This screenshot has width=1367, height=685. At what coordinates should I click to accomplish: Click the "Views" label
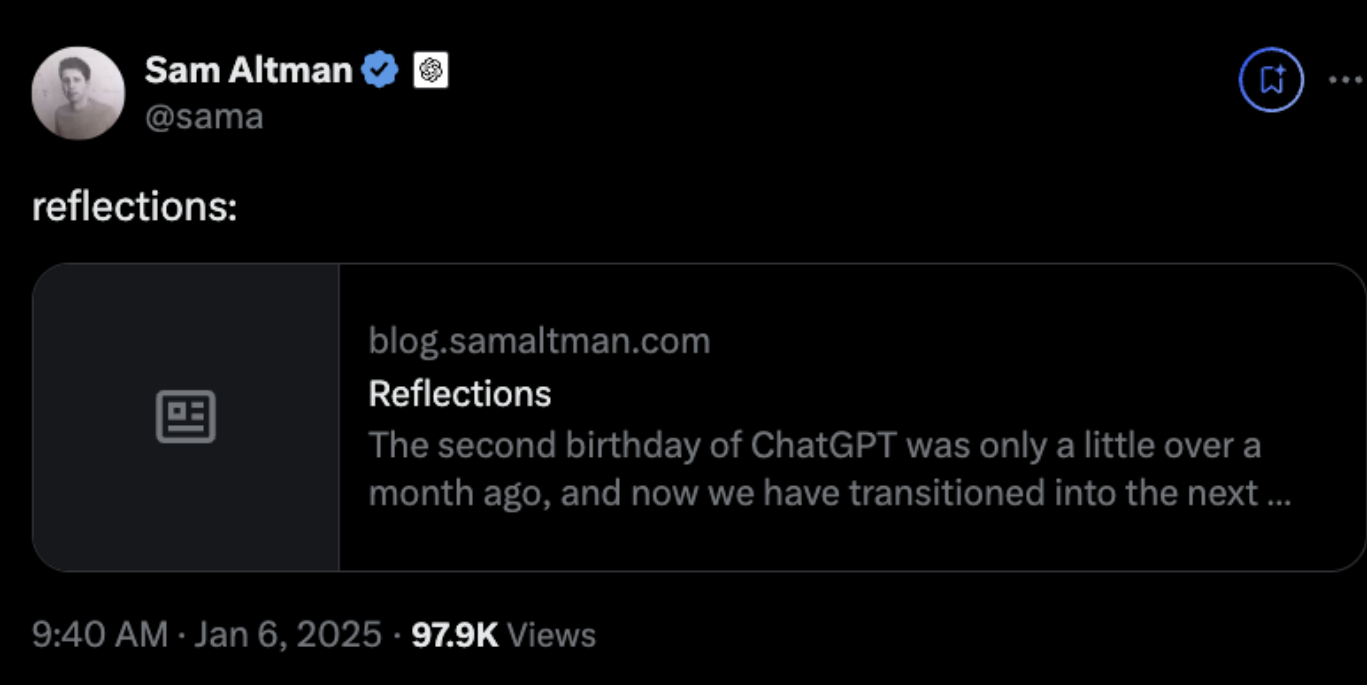click(x=552, y=635)
